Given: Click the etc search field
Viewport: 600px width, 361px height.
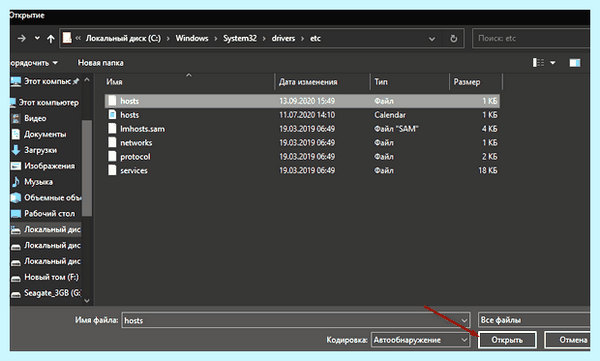Looking at the screenshot, I should point(531,38).
